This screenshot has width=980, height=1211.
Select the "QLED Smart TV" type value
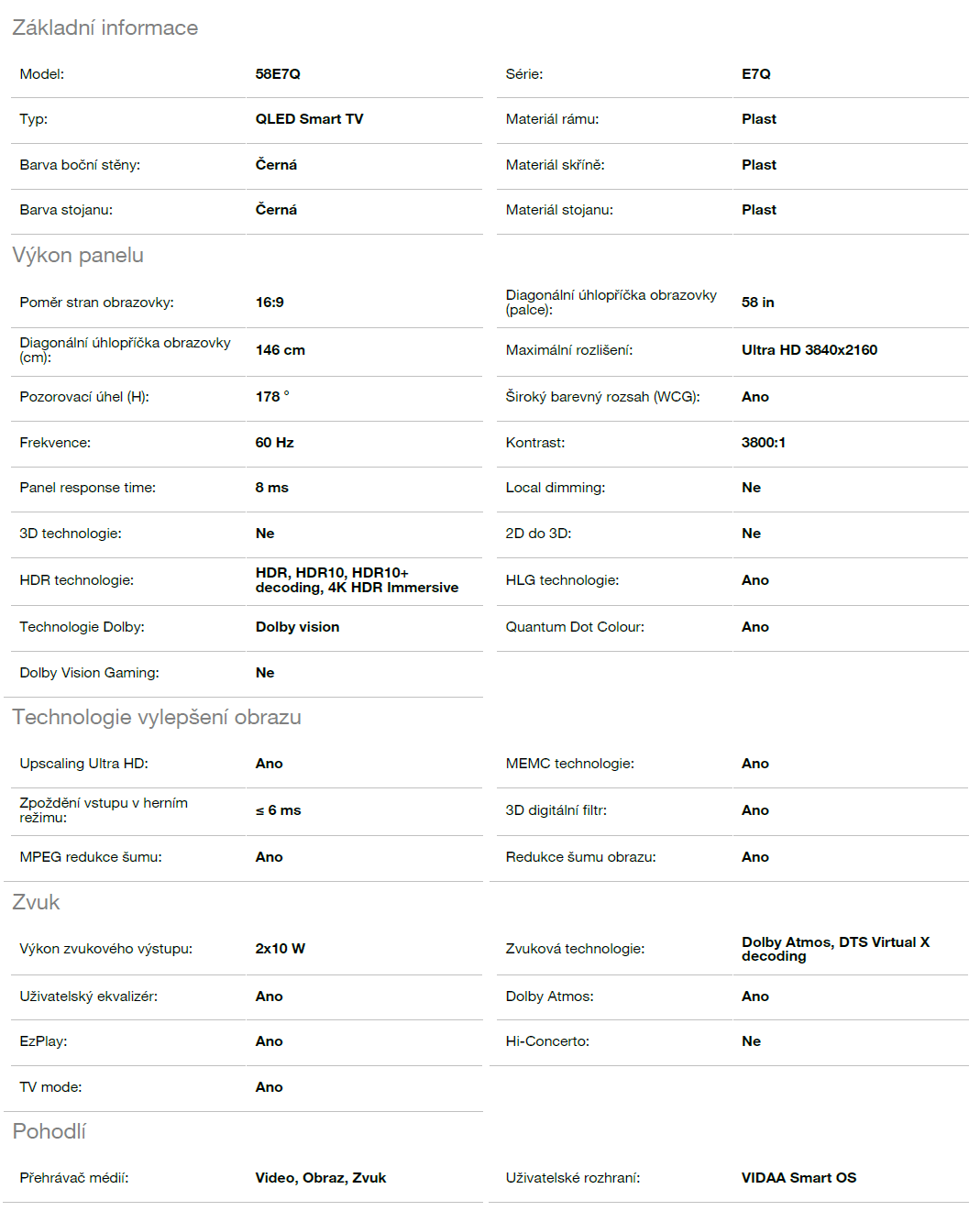[x=309, y=119]
